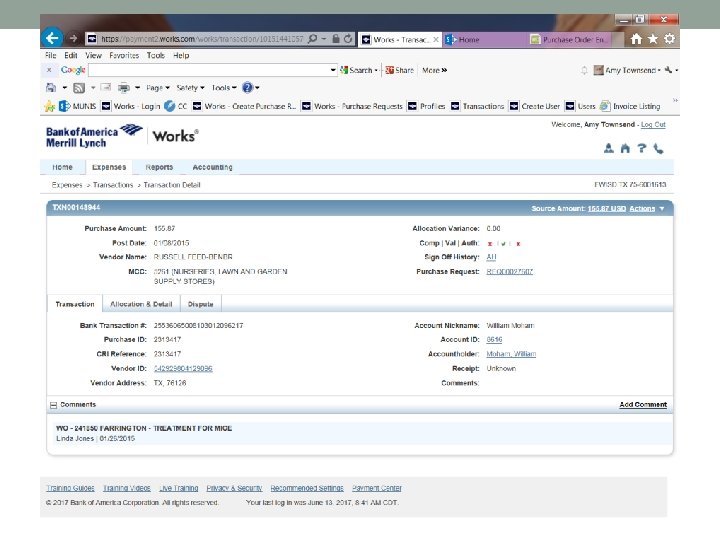Viewport: 720px width, 540px height.
Task: Open the Edit menu
Action: [70, 55]
